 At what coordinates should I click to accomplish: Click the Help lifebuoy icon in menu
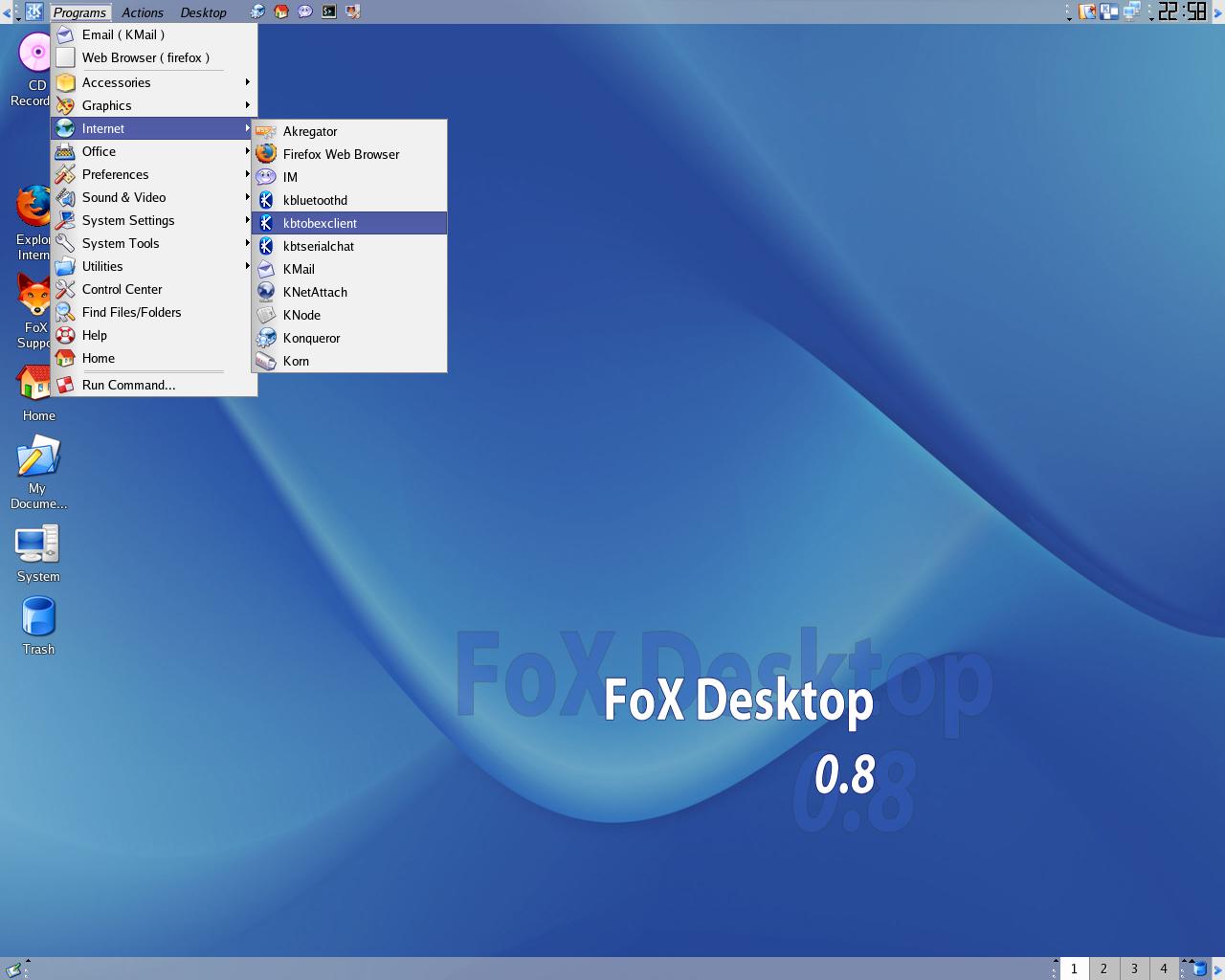pos(65,335)
